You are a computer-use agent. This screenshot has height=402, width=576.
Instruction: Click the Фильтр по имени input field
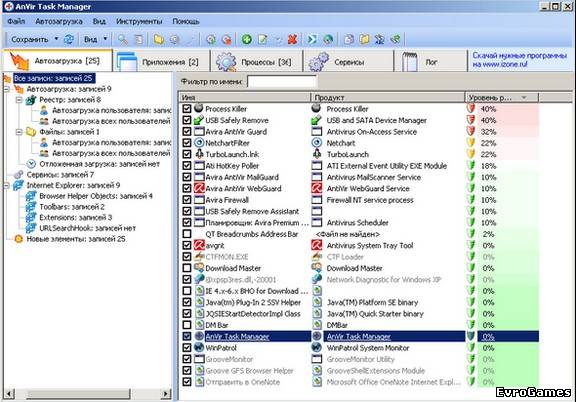[282, 82]
